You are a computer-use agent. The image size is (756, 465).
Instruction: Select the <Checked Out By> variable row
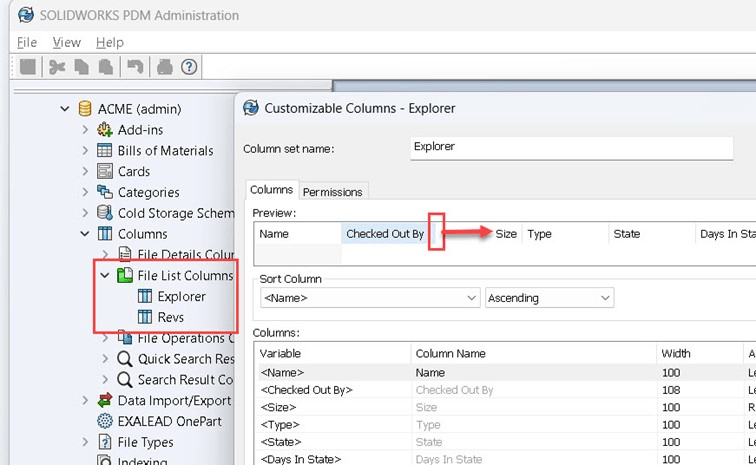[x=306, y=390]
